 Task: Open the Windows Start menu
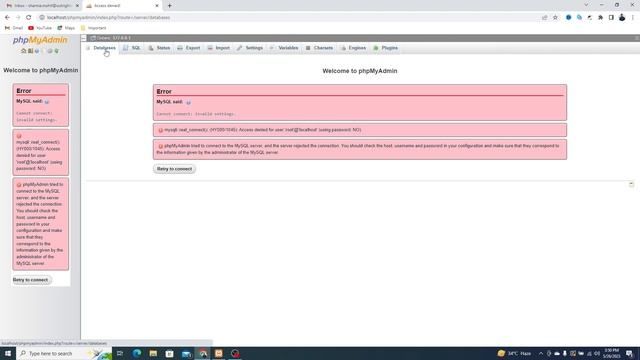(x=8, y=353)
